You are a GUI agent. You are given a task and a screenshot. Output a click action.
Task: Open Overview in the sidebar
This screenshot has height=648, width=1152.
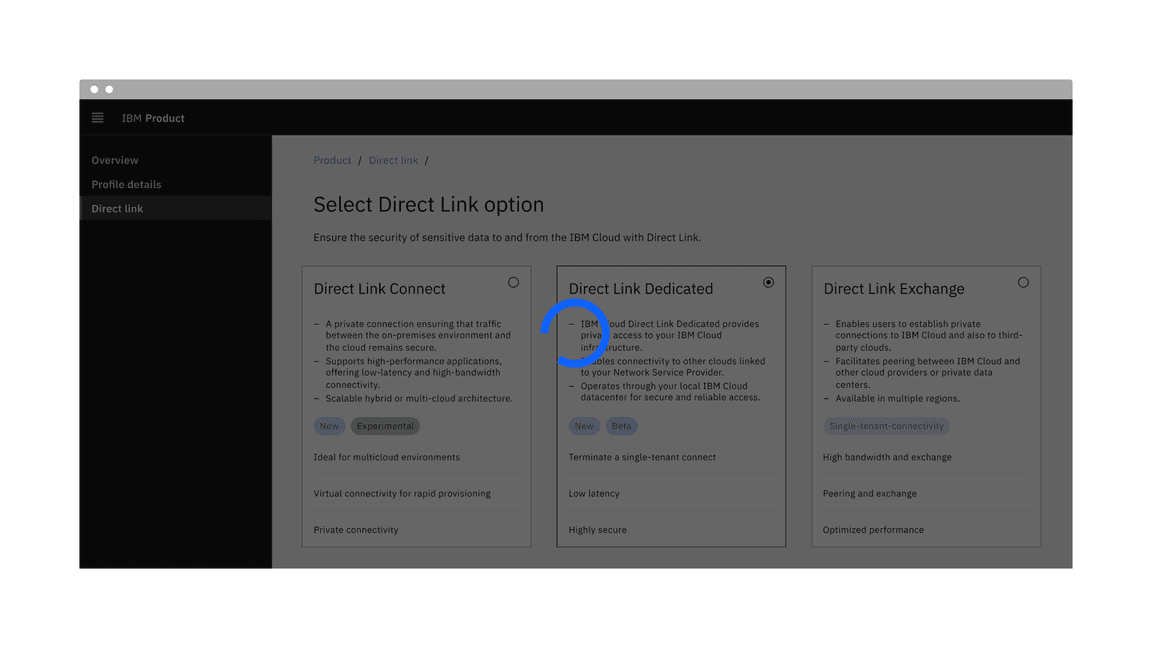(x=114, y=160)
